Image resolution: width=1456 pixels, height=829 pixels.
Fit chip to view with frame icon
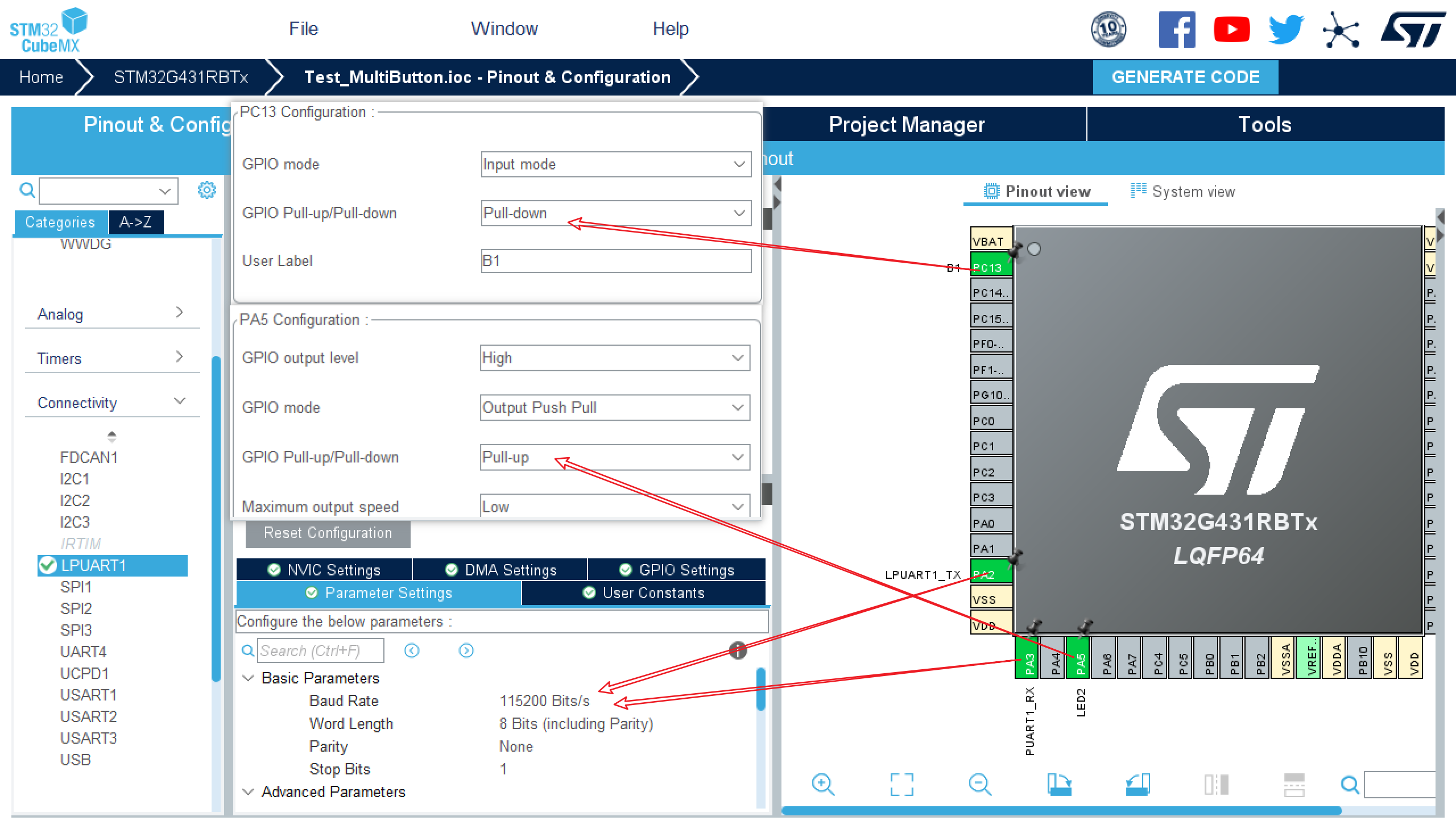(x=901, y=785)
